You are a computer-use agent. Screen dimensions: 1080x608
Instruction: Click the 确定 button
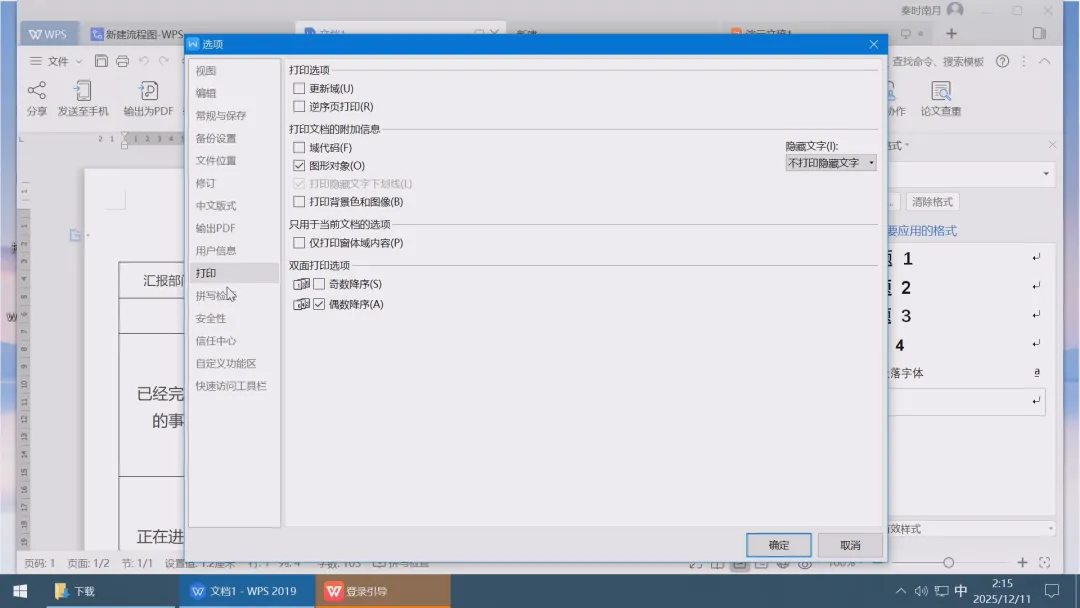(778, 545)
